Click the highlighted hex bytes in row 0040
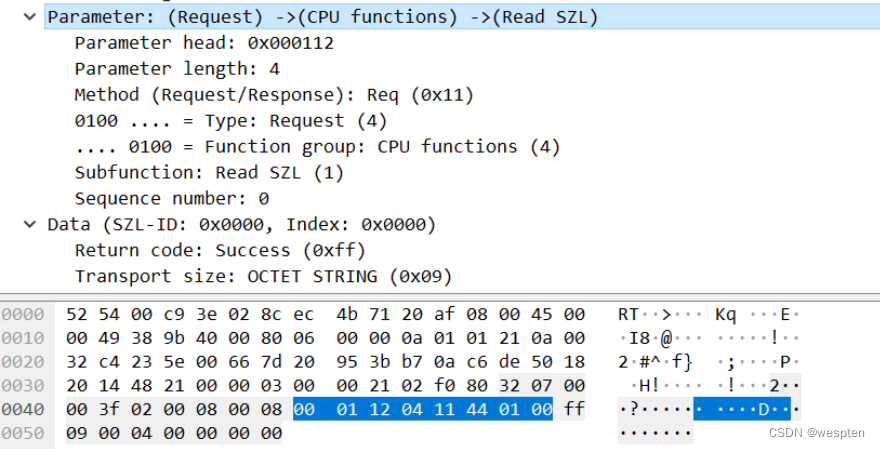Viewport: 880px width, 449px height. click(x=422, y=409)
